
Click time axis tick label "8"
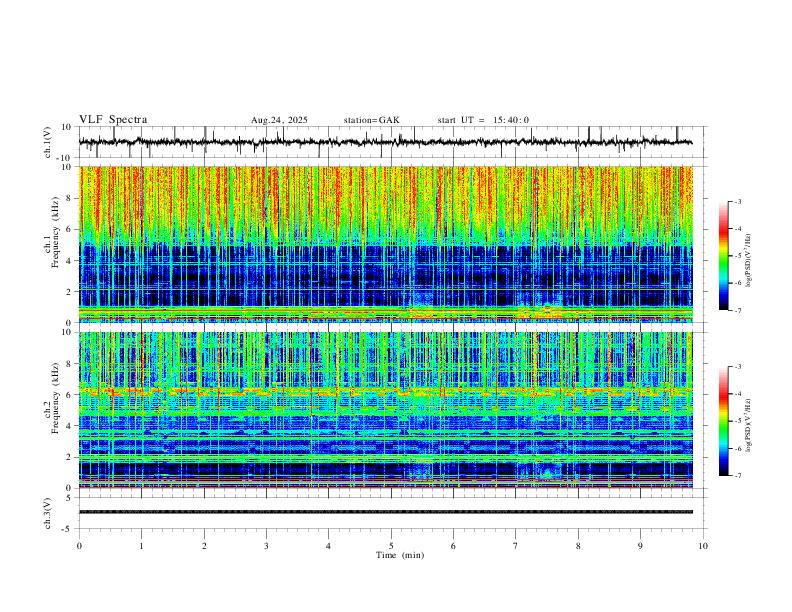(x=578, y=546)
